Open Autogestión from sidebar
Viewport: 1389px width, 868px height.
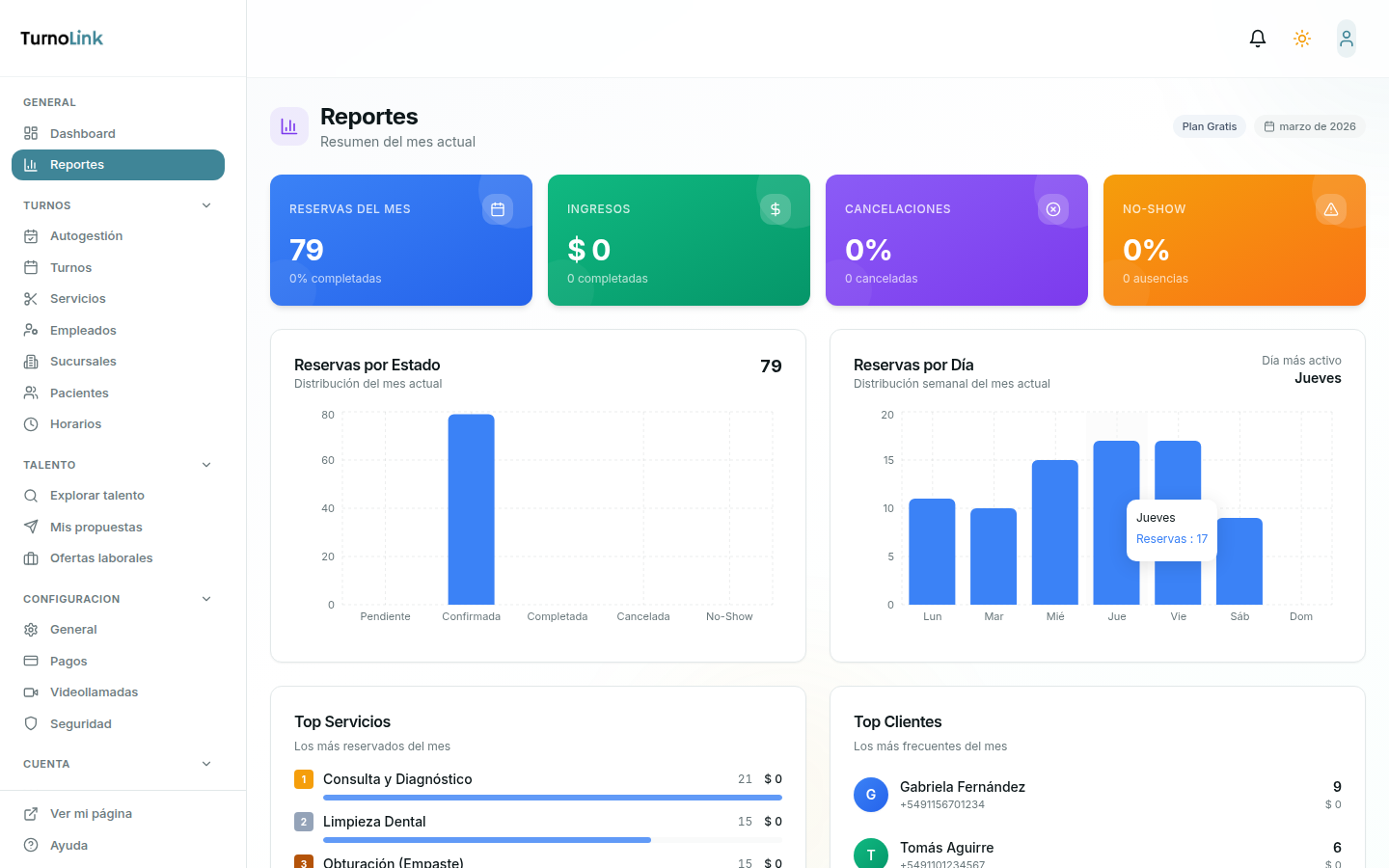point(86,236)
